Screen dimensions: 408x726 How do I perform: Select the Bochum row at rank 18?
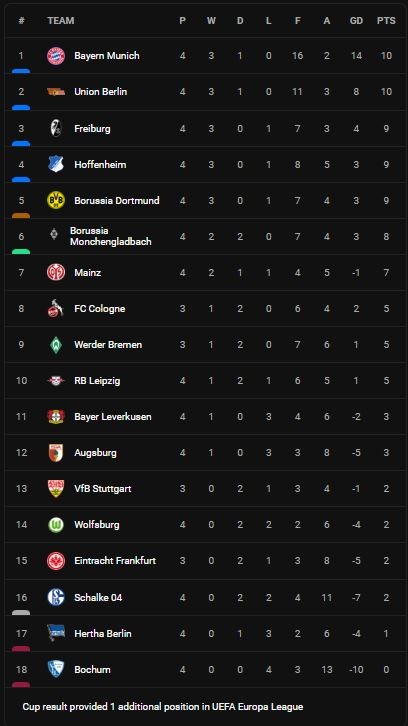click(206, 670)
